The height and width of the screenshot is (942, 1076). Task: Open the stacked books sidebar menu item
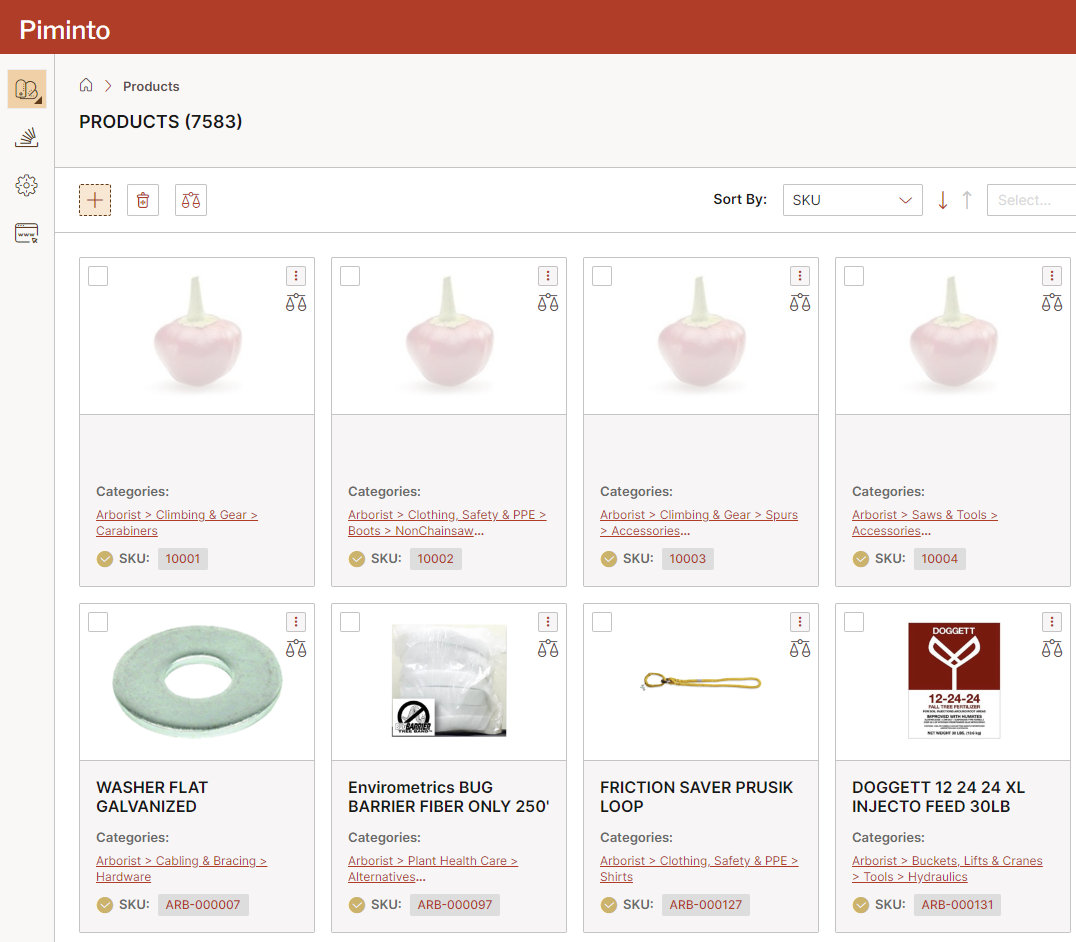27,138
